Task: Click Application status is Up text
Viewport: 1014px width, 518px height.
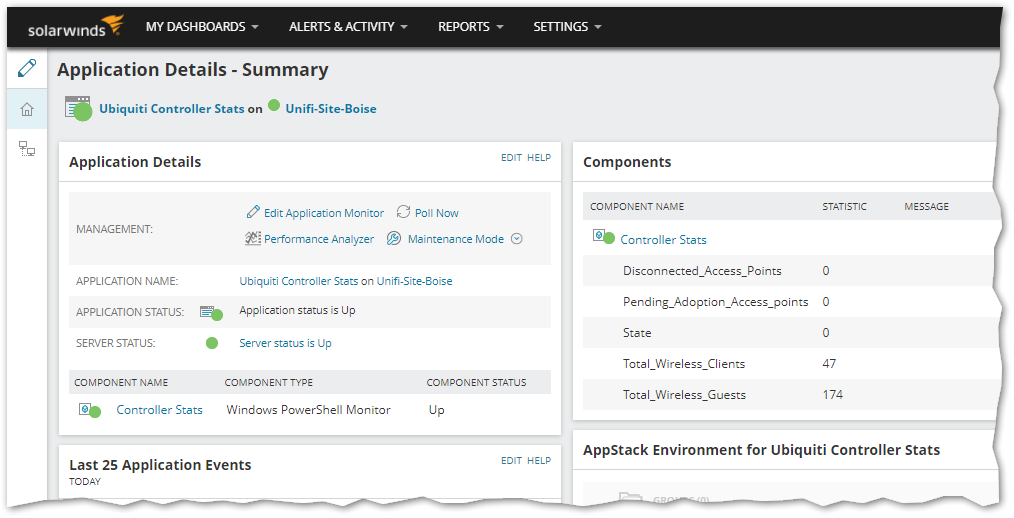Action: coord(297,310)
